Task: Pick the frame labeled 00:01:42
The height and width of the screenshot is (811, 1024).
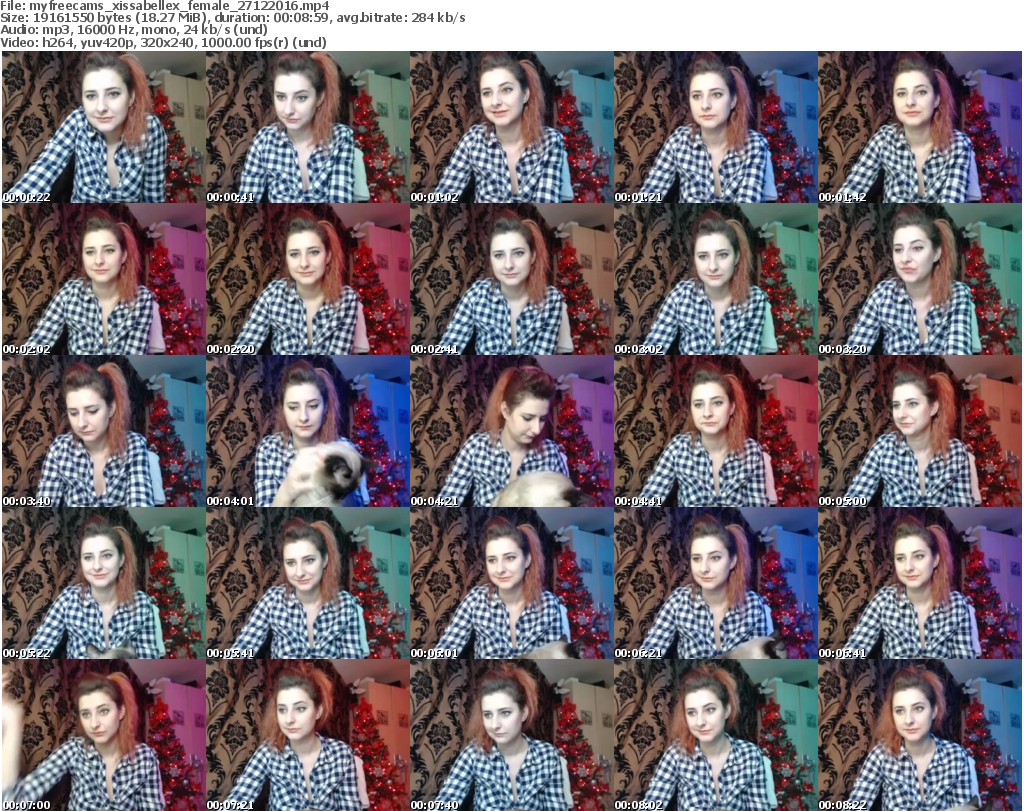Action: point(919,127)
